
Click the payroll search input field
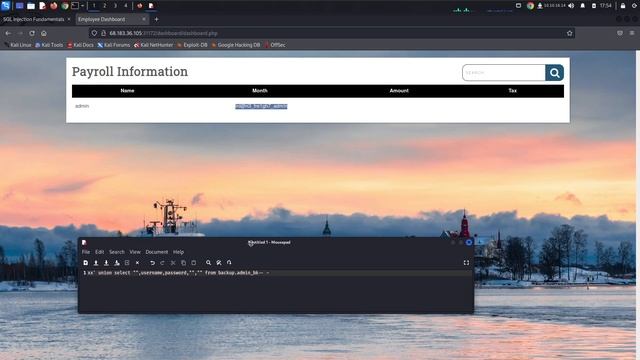[x=504, y=73]
